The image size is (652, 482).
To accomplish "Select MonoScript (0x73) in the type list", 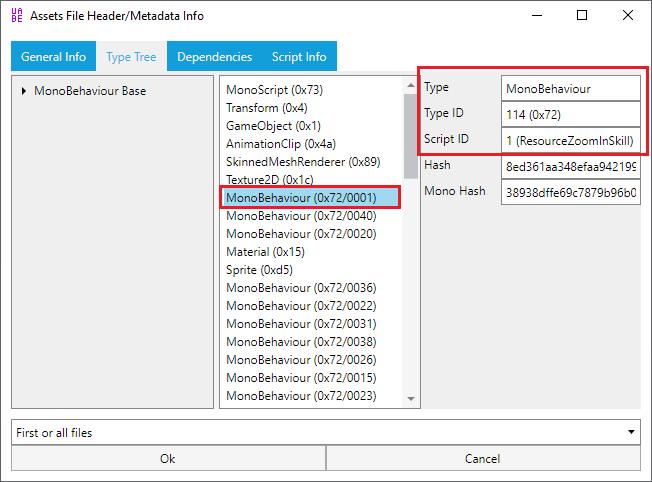I will point(274,90).
